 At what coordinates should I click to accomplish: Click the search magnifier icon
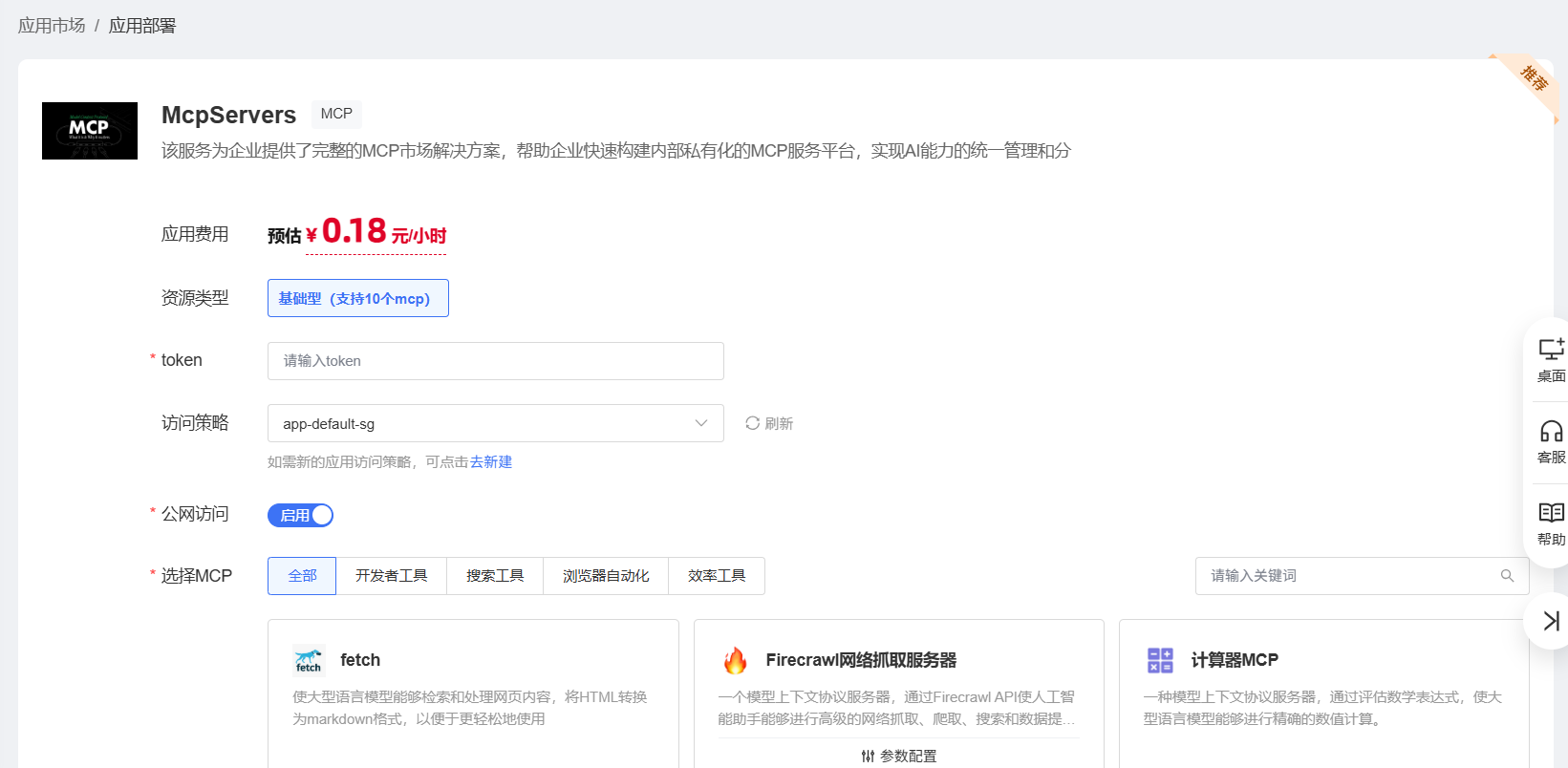click(1507, 576)
